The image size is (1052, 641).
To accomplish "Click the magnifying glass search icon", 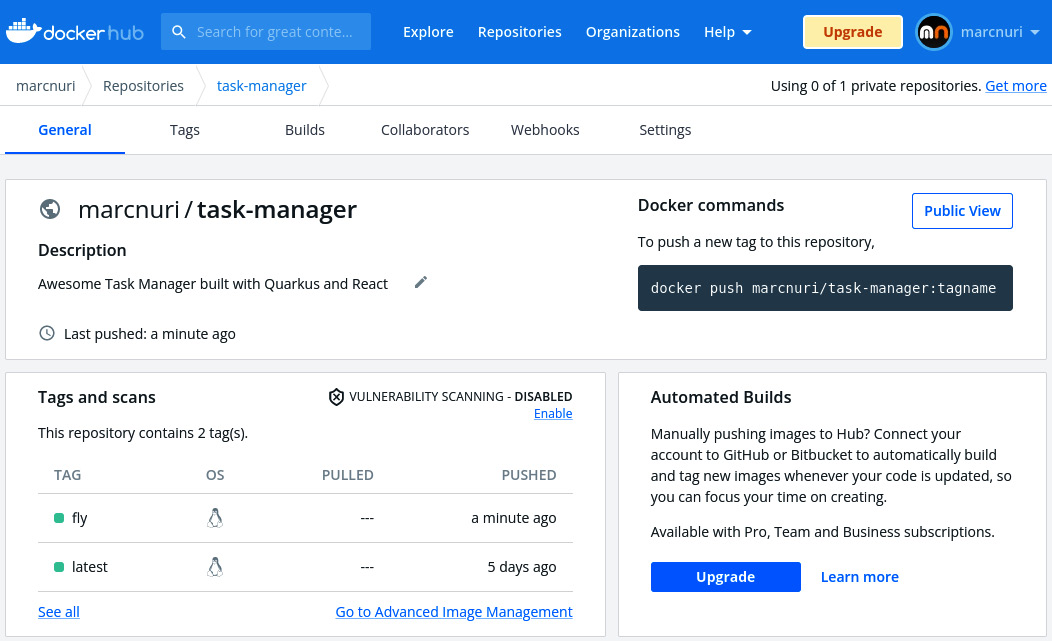I will point(179,31).
